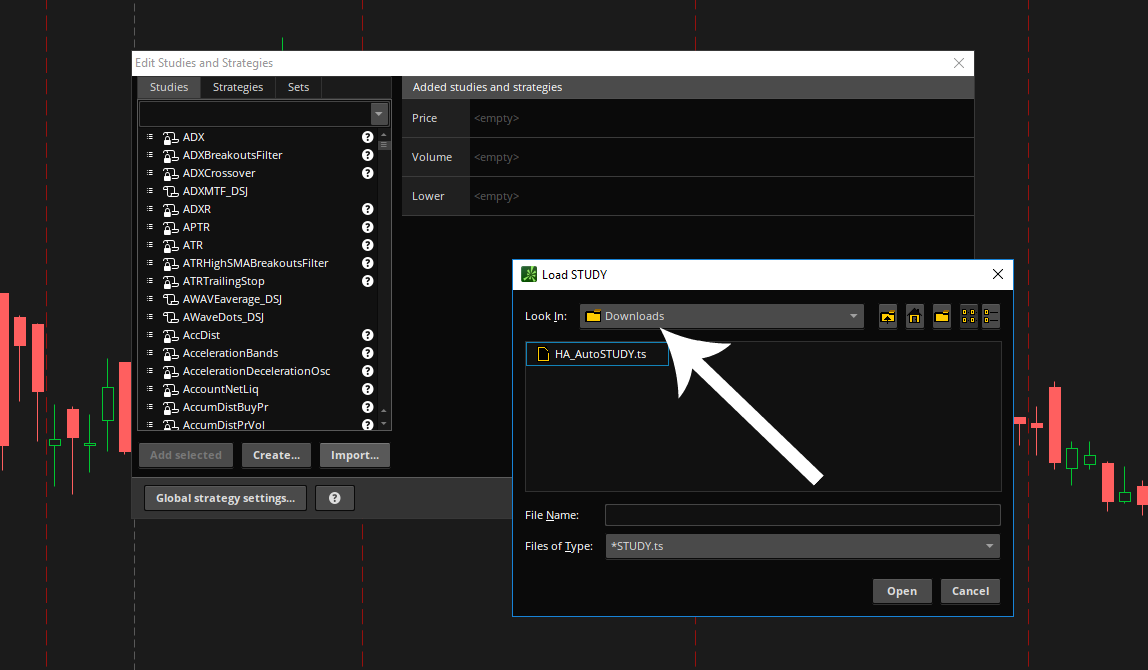Open the Files of Type dropdown
Viewport: 1148px width, 670px height.
pos(989,546)
